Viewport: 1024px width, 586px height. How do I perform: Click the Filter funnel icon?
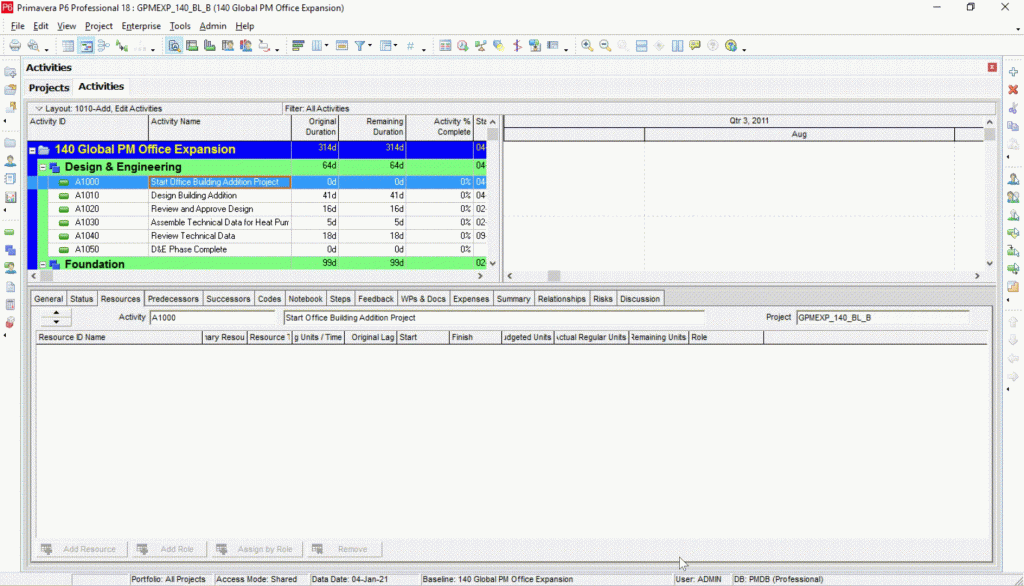(359, 46)
